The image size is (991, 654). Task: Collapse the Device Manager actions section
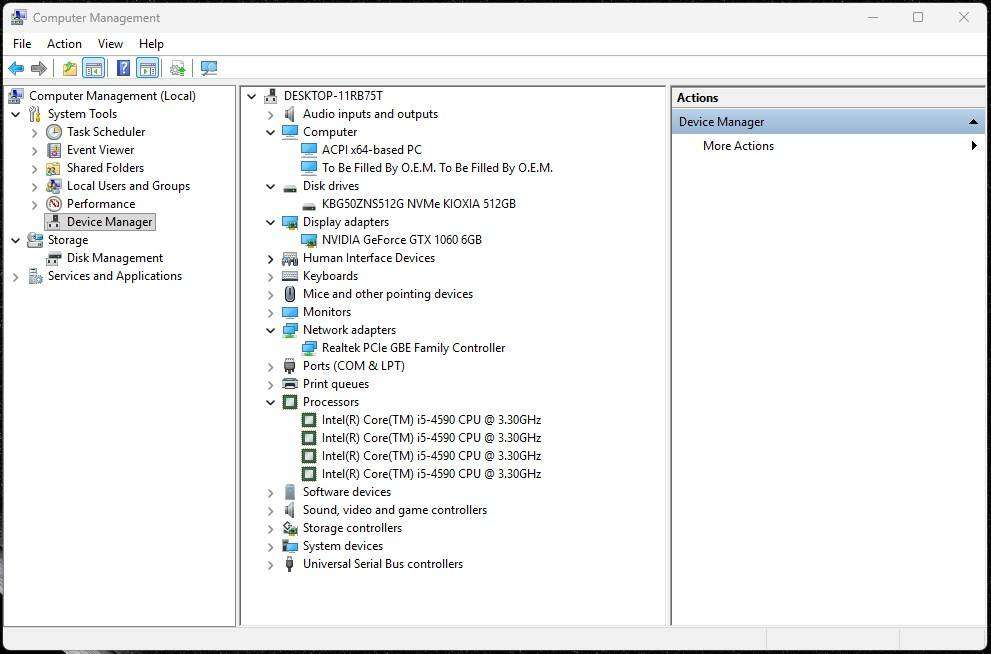click(x=973, y=122)
